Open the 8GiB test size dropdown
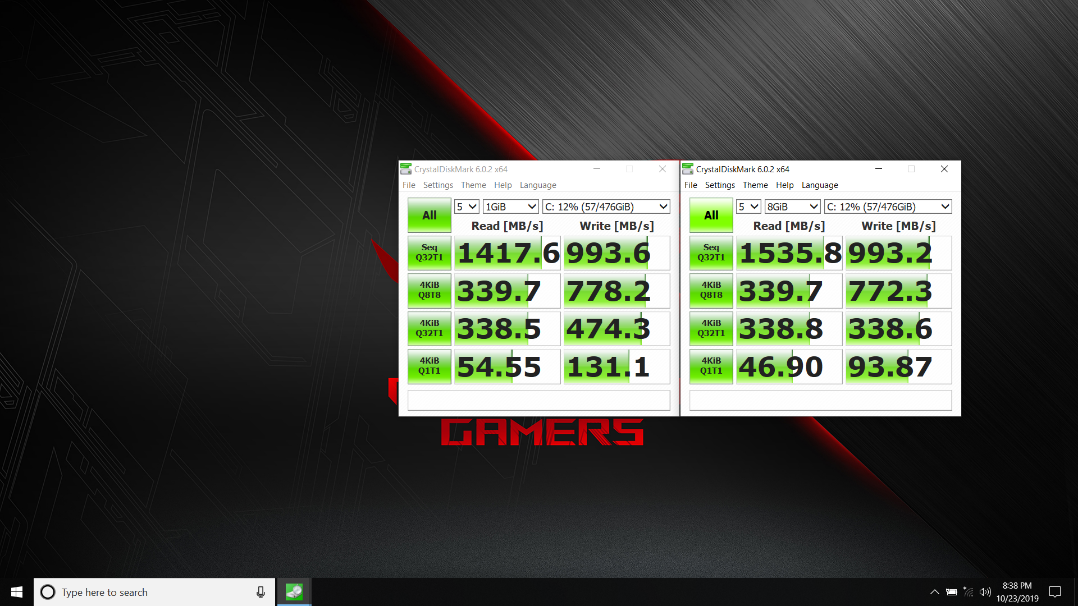 tap(792, 206)
